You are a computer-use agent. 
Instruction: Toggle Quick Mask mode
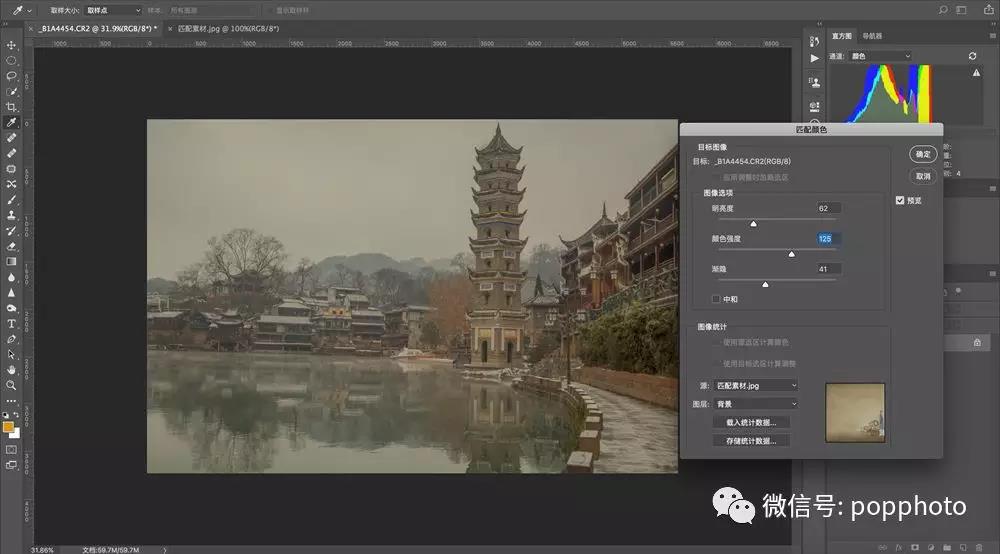pyautogui.click(x=11, y=450)
